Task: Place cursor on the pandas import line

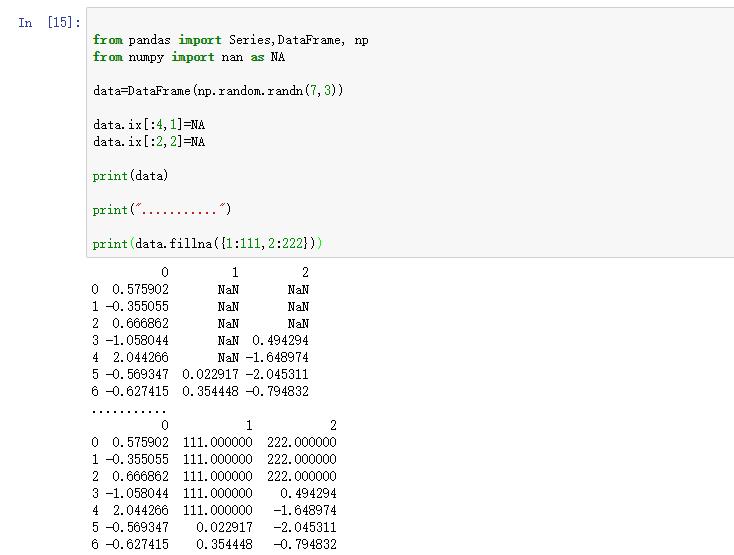Action: click(x=230, y=40)
